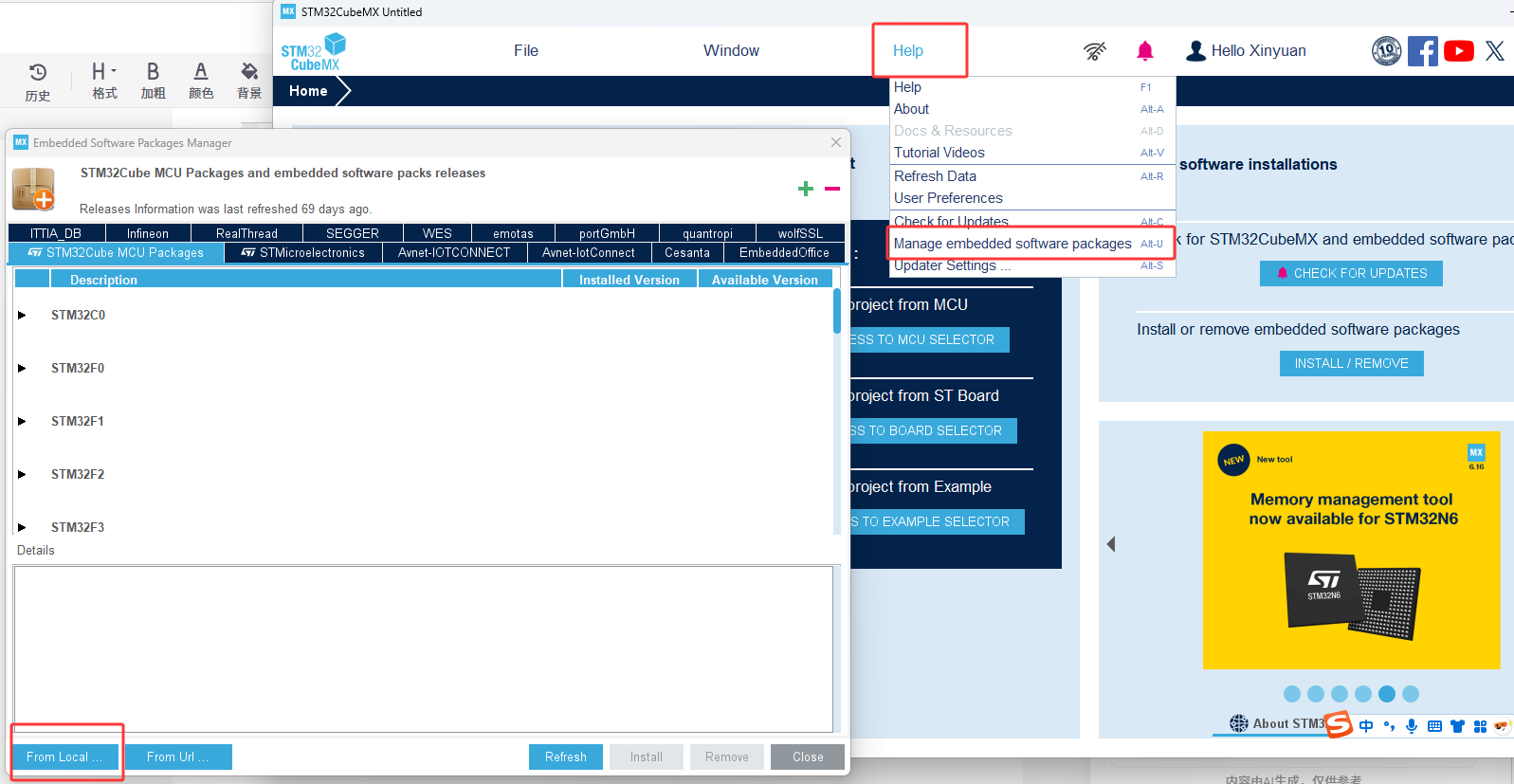Expand the STM32F1 tree row
Viewport: 1514px width, 784px height.
coord(22,421)
